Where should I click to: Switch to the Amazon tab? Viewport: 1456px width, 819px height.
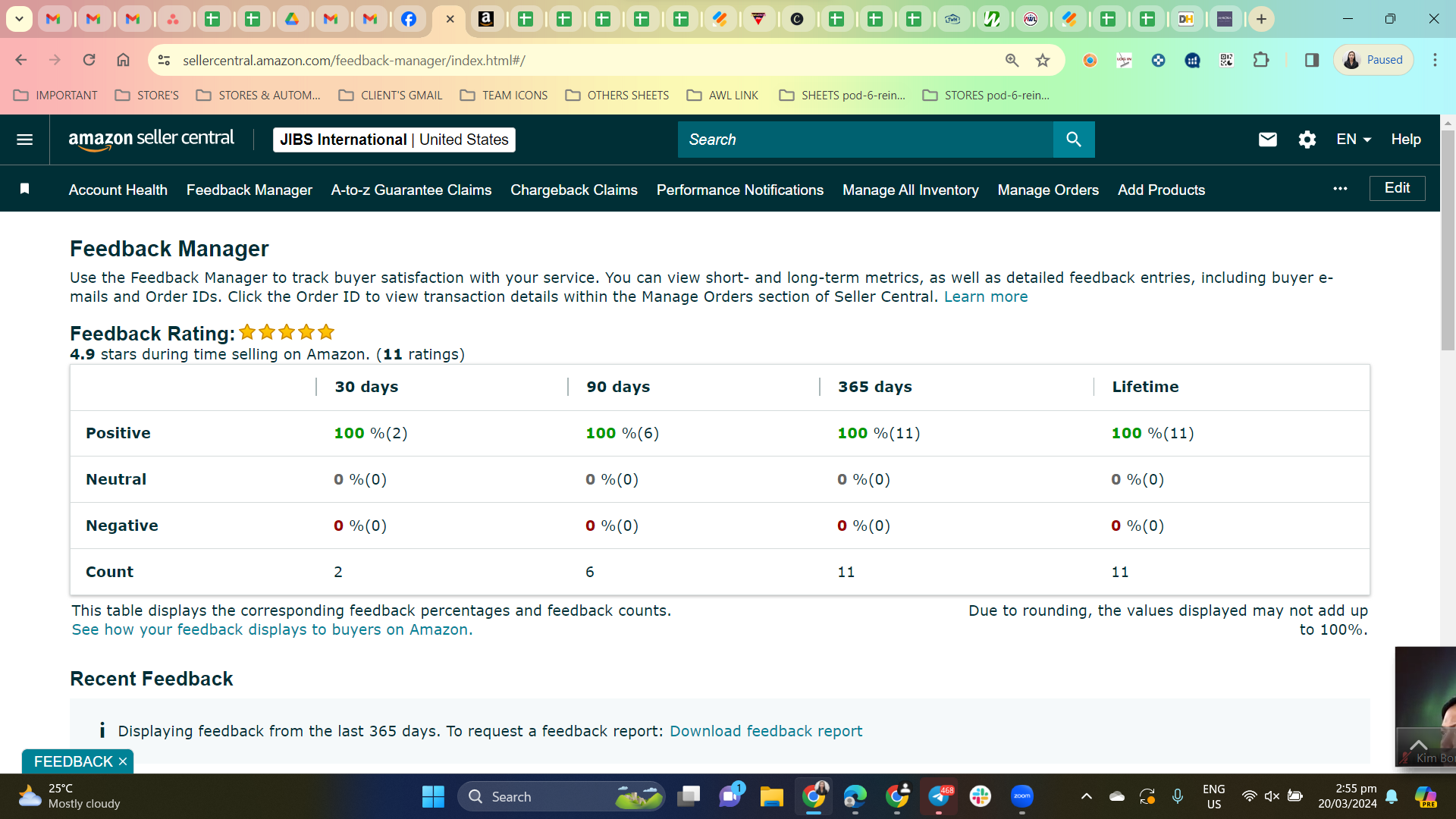[486, 19]
